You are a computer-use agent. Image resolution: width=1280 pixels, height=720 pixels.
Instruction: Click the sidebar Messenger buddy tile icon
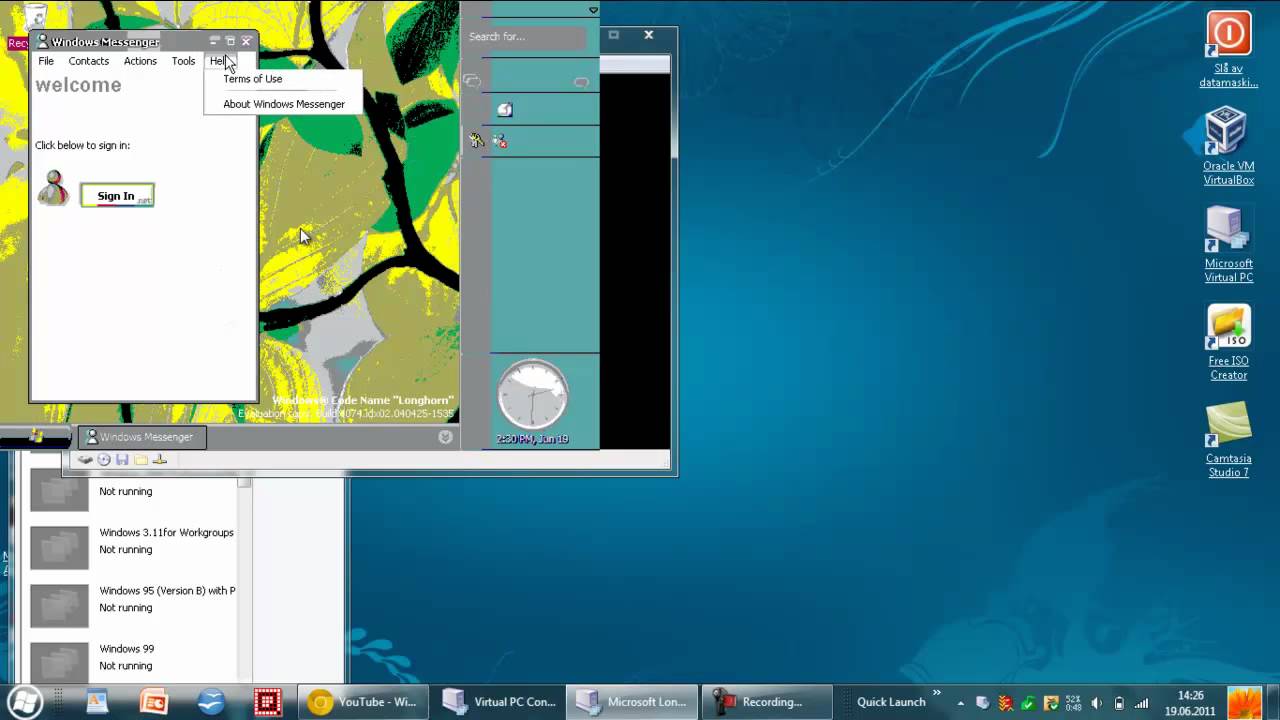(x=505, y=110)
